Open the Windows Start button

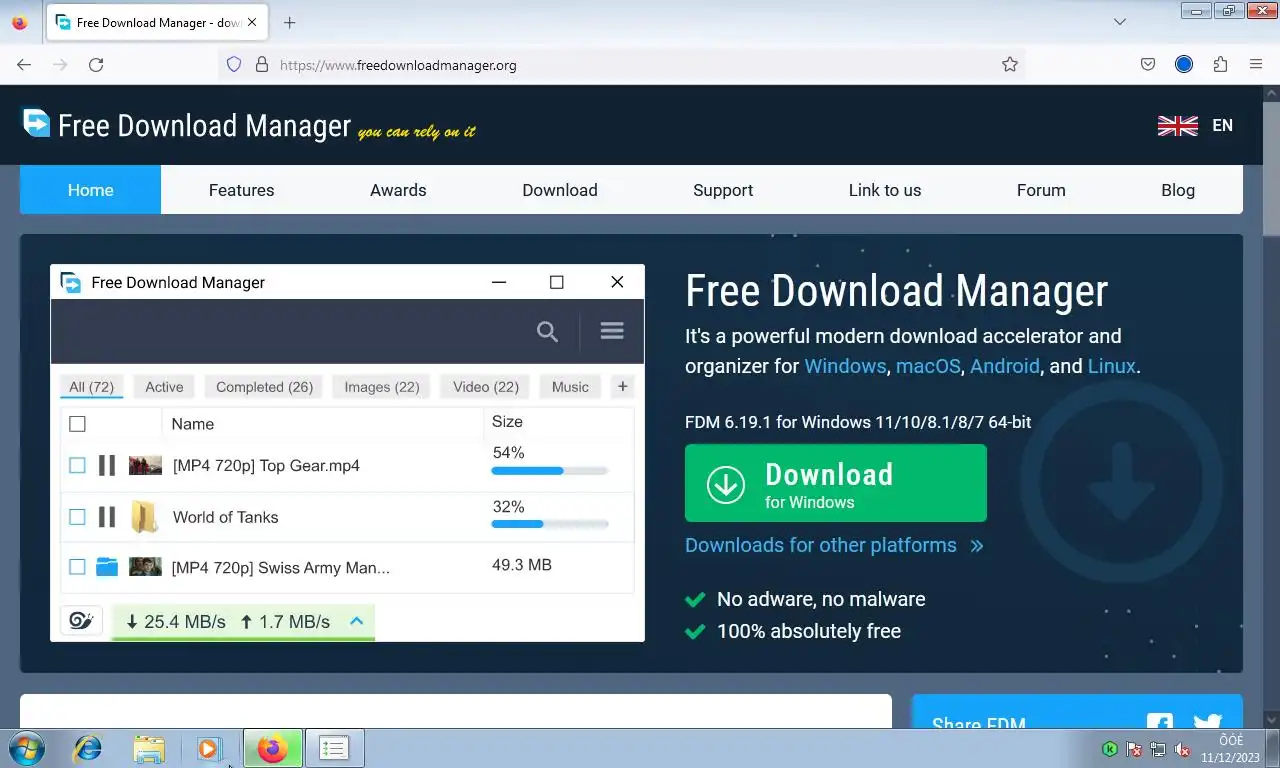[26, 748]
